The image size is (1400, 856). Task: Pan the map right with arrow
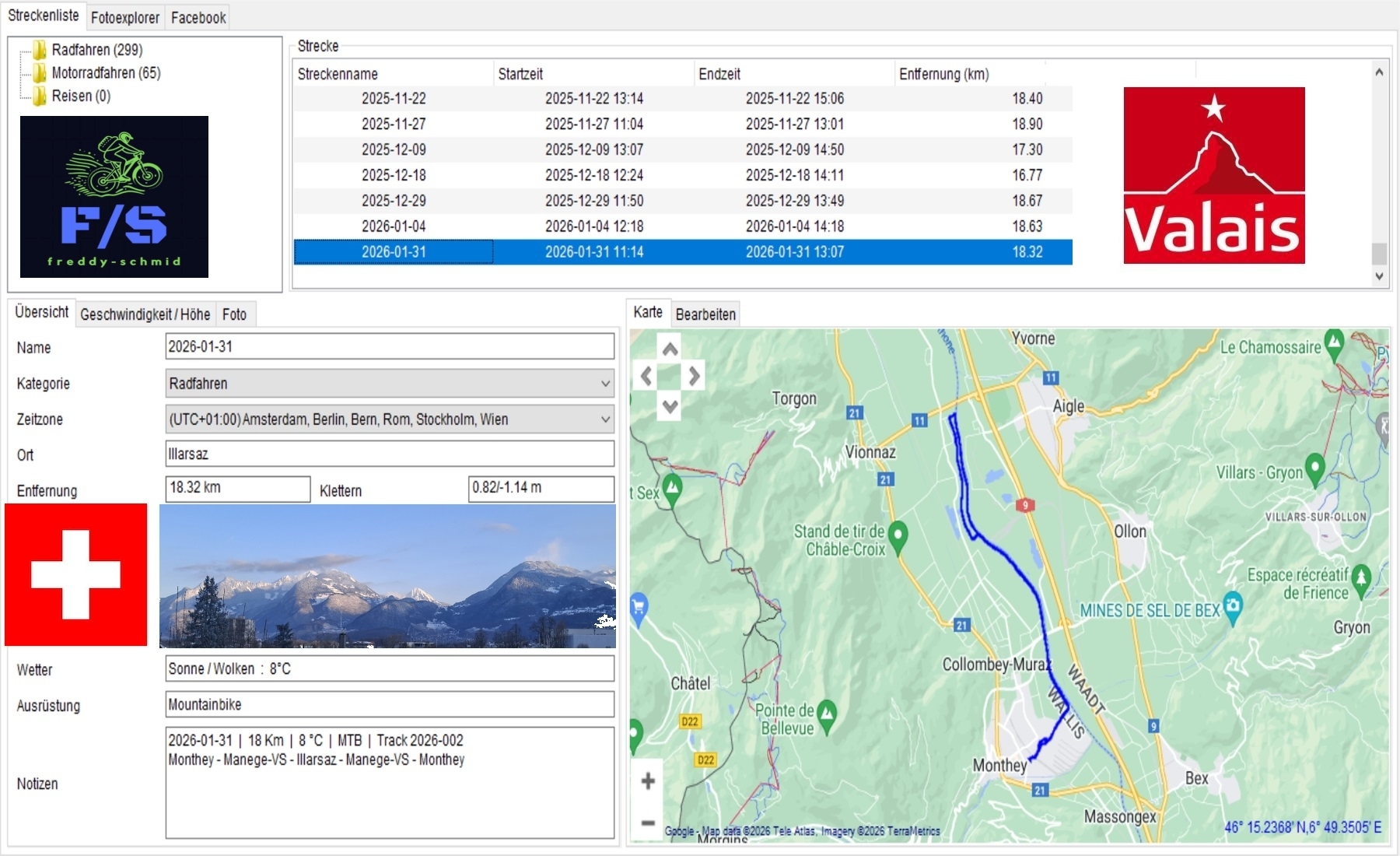[x=694, y=377]
